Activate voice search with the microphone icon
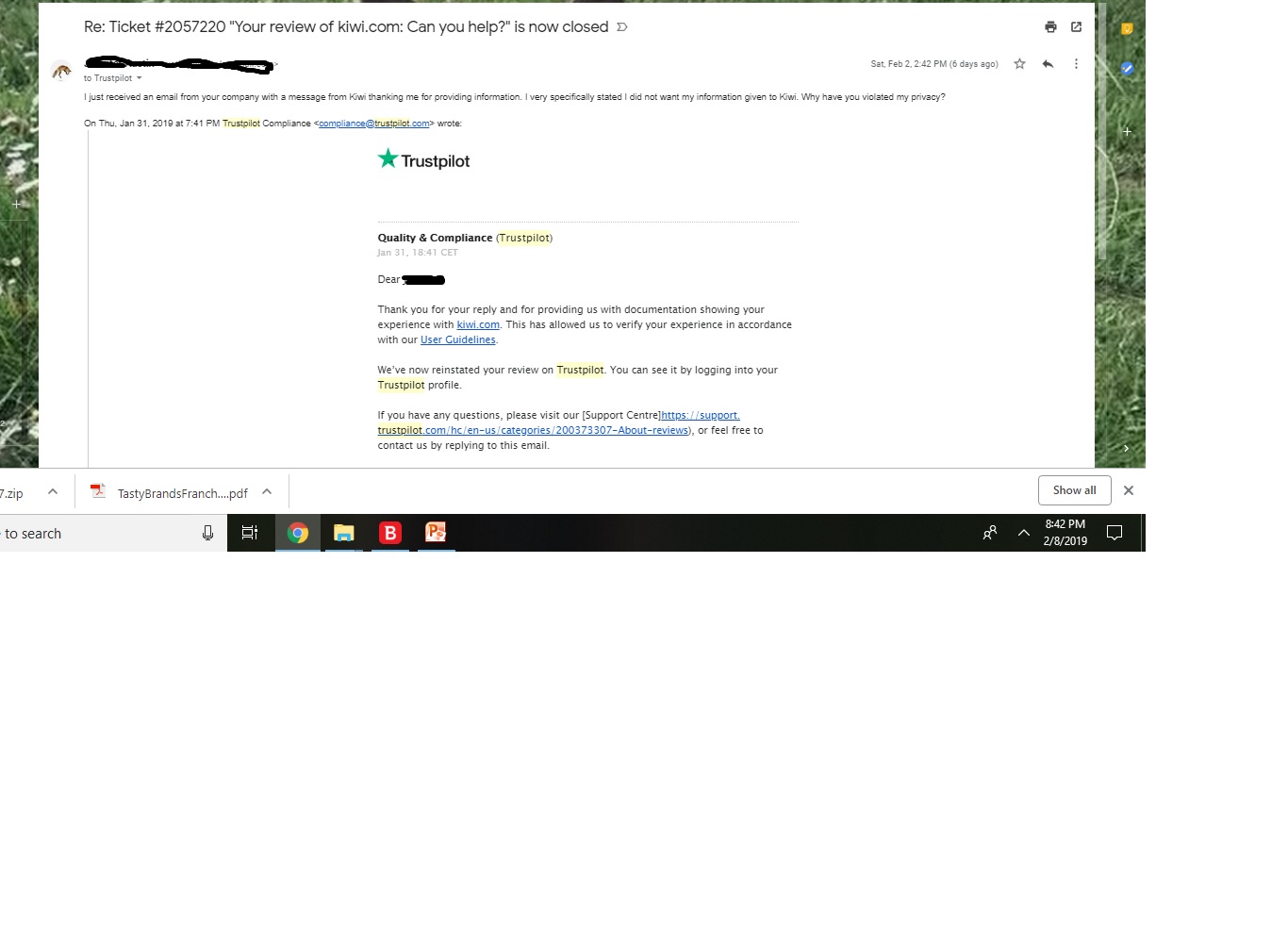Screen dimensions: 1288x943 [207, 533]
